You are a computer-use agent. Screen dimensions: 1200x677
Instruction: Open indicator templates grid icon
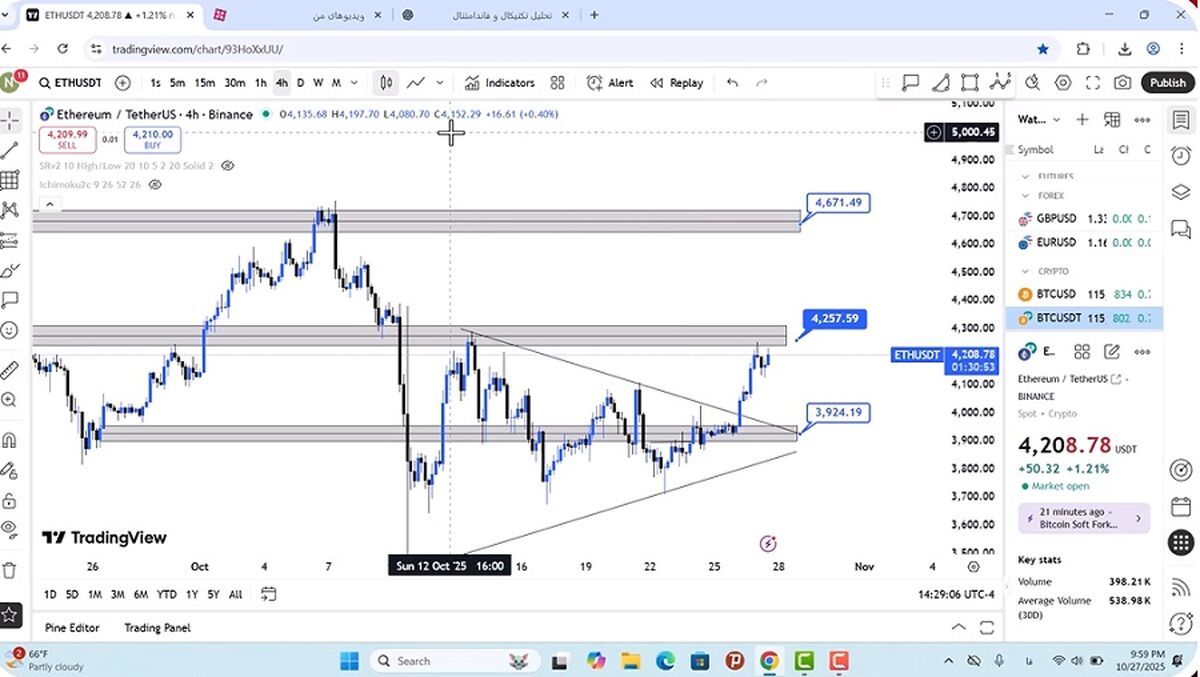pyautogui.click(x=558, y=83)
